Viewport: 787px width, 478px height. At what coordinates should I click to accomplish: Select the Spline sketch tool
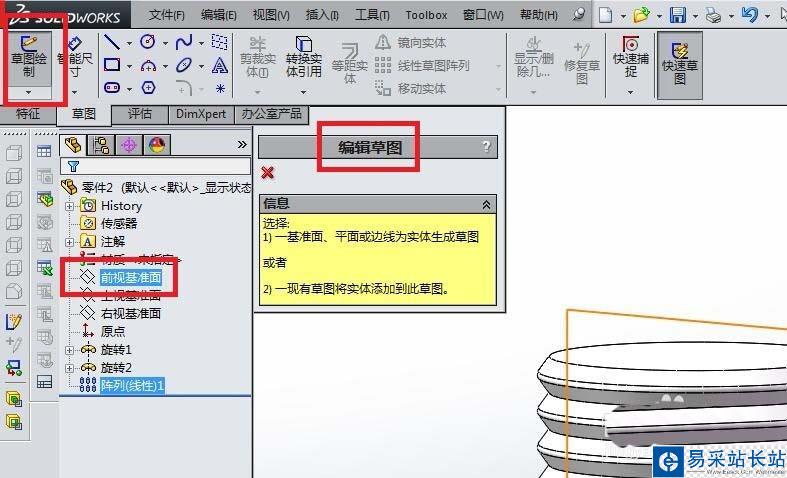point(184,42)
